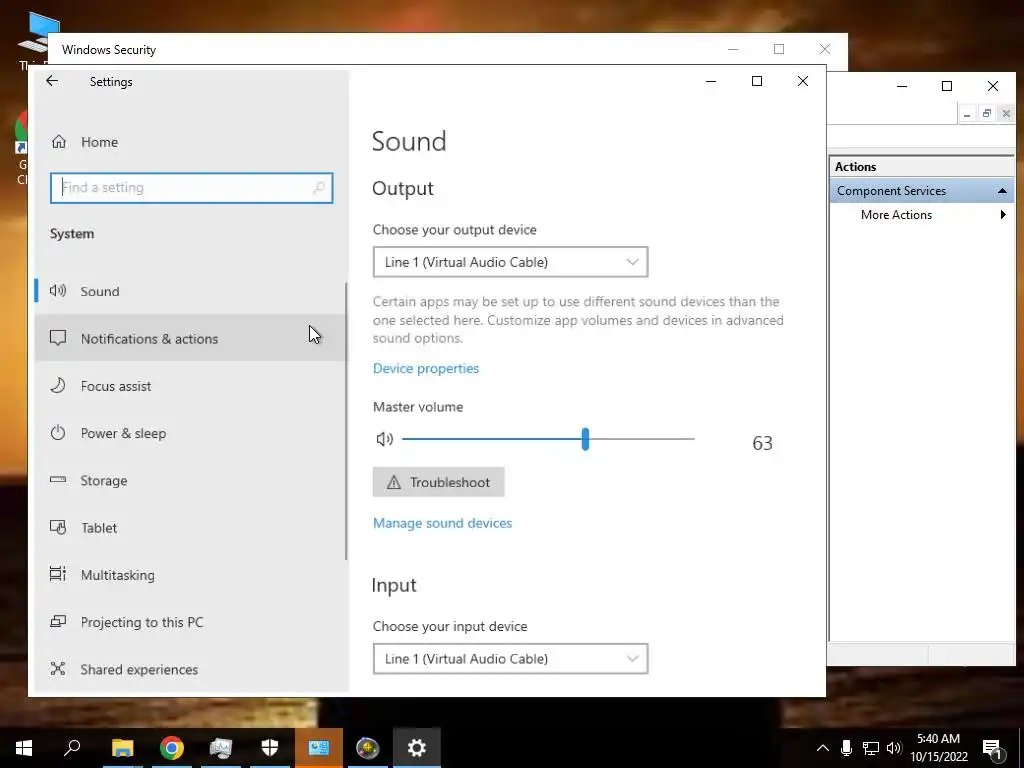Click the microphone tray icon

[x=846, y=748]
